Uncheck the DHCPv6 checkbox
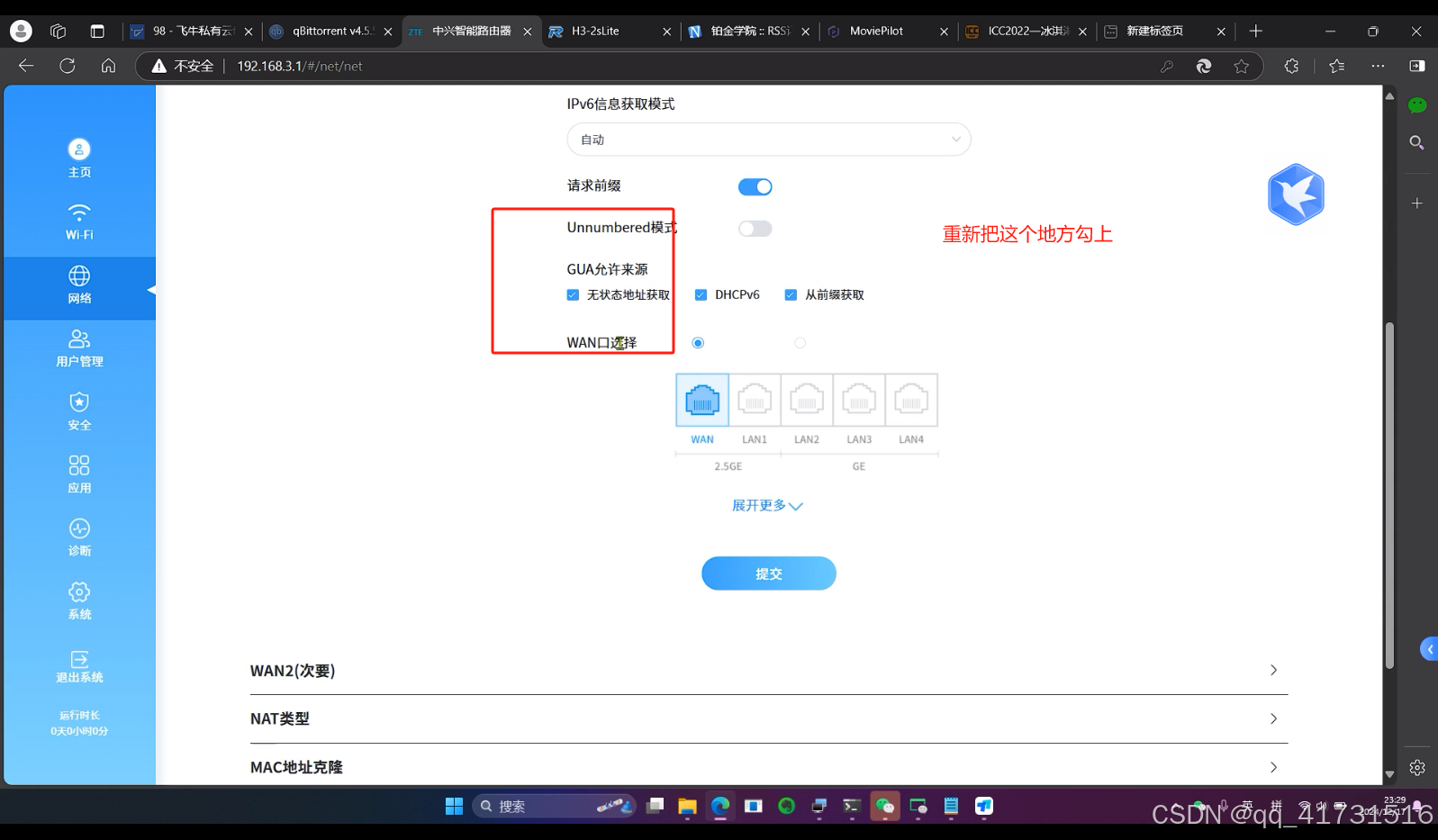 701,294
